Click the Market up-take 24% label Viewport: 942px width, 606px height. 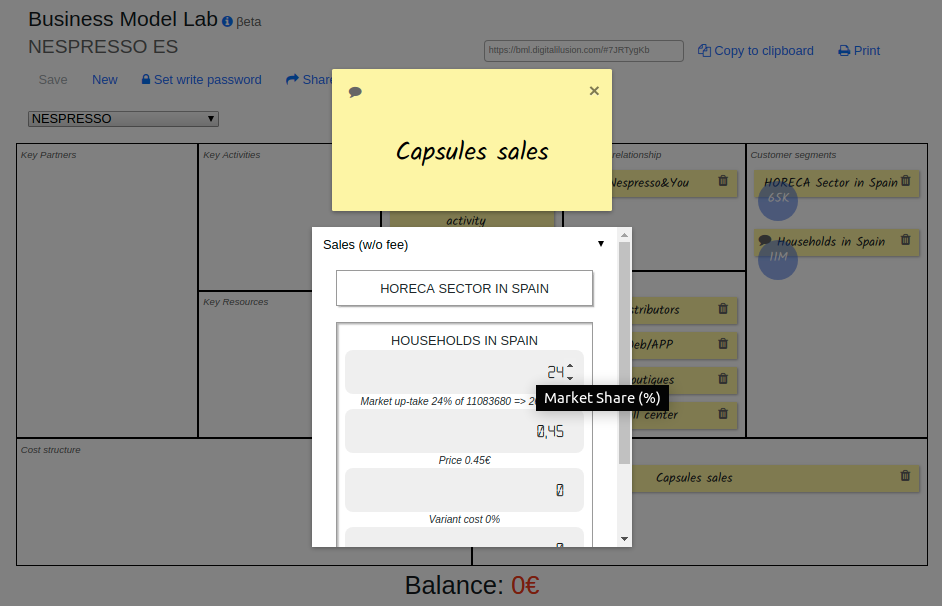448,401
